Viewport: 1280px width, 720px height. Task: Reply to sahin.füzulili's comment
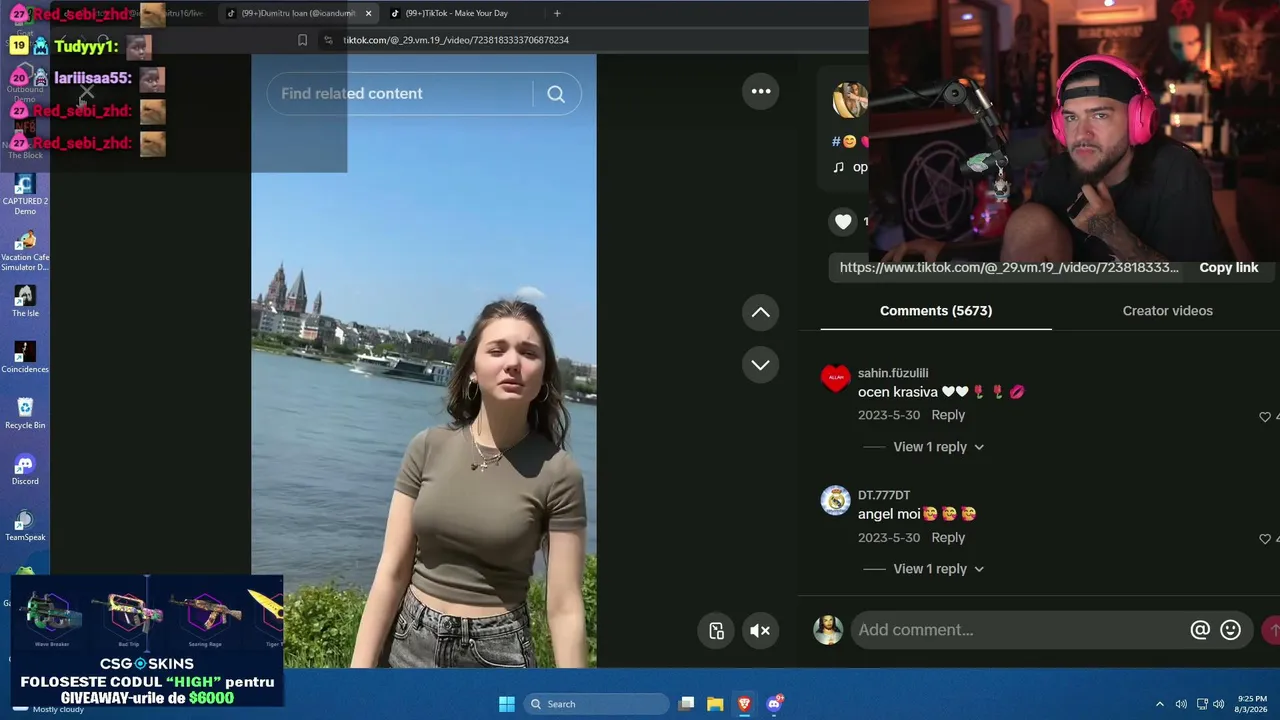[x=948, y=415]
